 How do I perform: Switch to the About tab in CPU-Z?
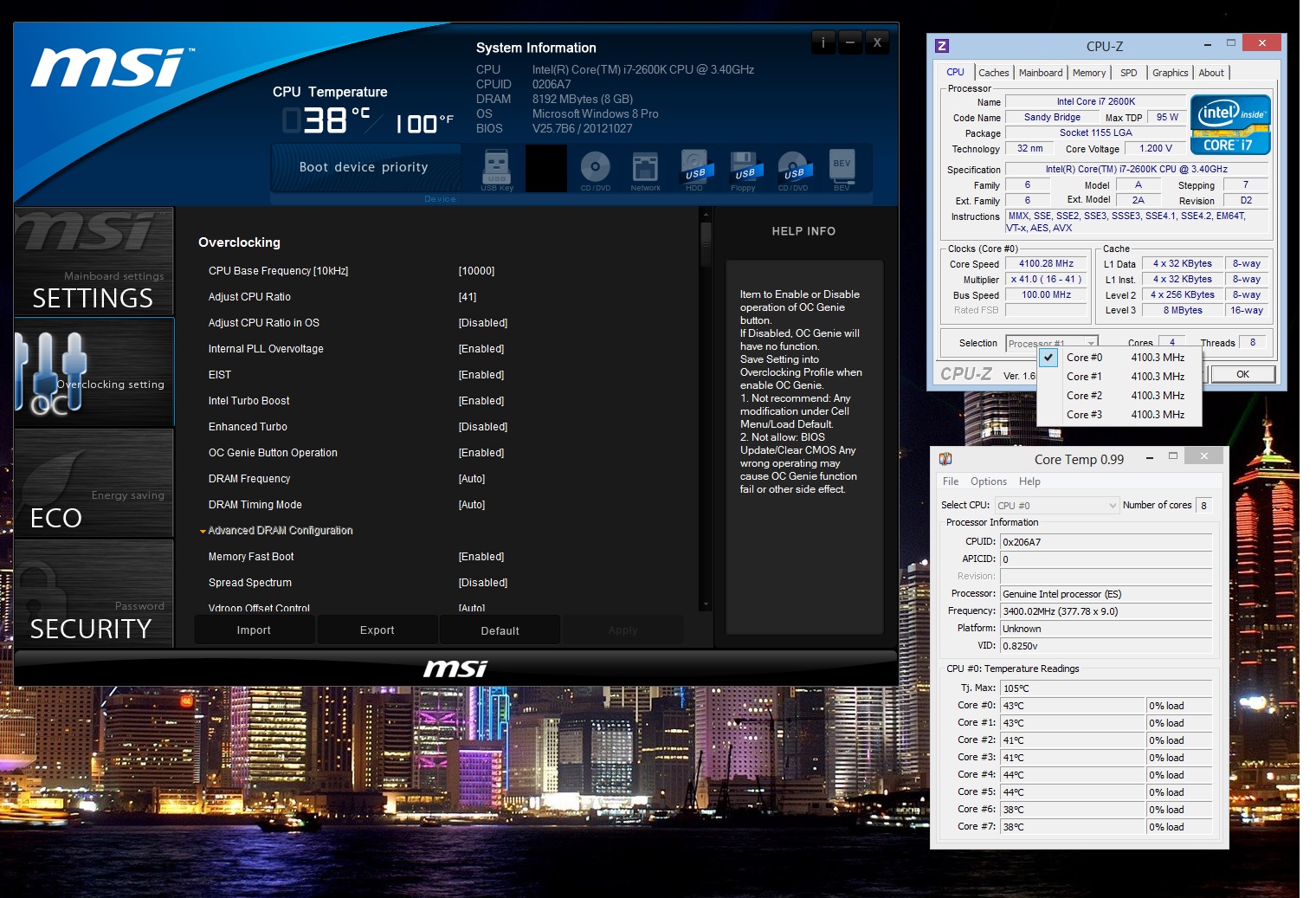point(1211,73)
